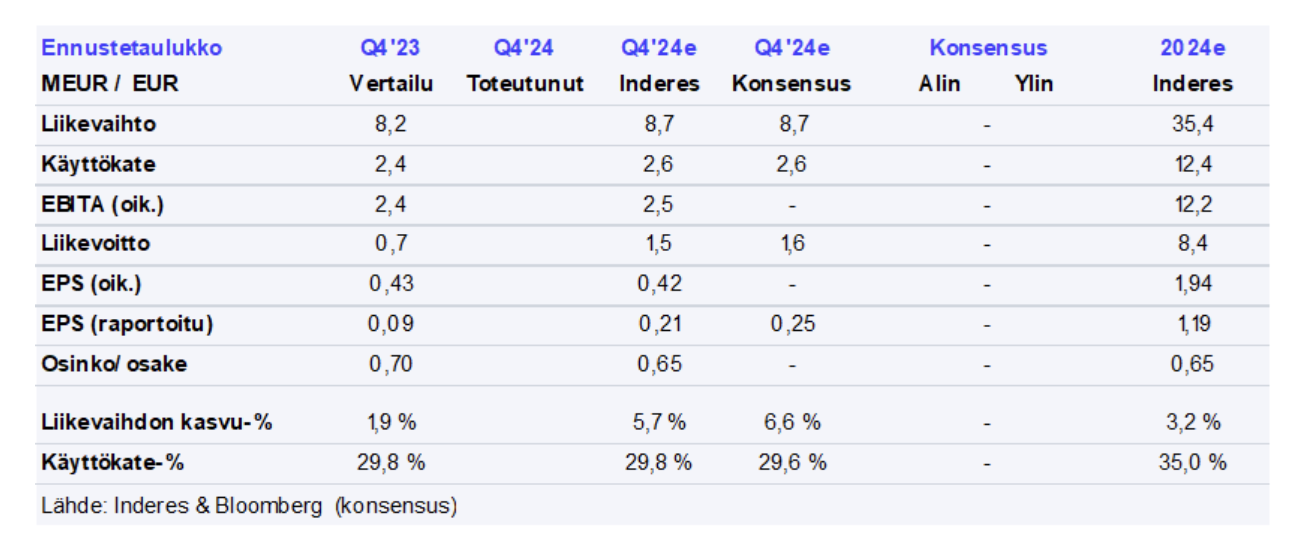This screenshot has height=540, width=1300.
Task: Click the EPS (raportoitu) row label
Action: (x=127, y=324)
